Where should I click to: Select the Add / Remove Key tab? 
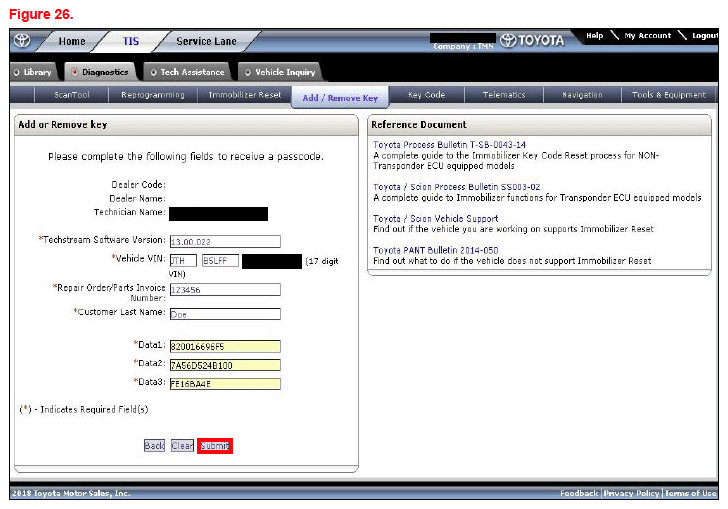click(x=340, y=98)
